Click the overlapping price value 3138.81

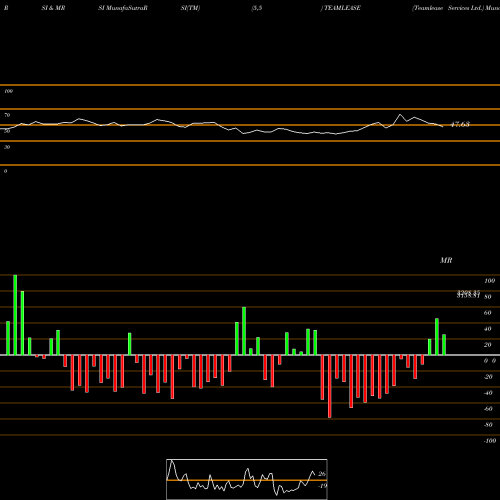(468, 296)
